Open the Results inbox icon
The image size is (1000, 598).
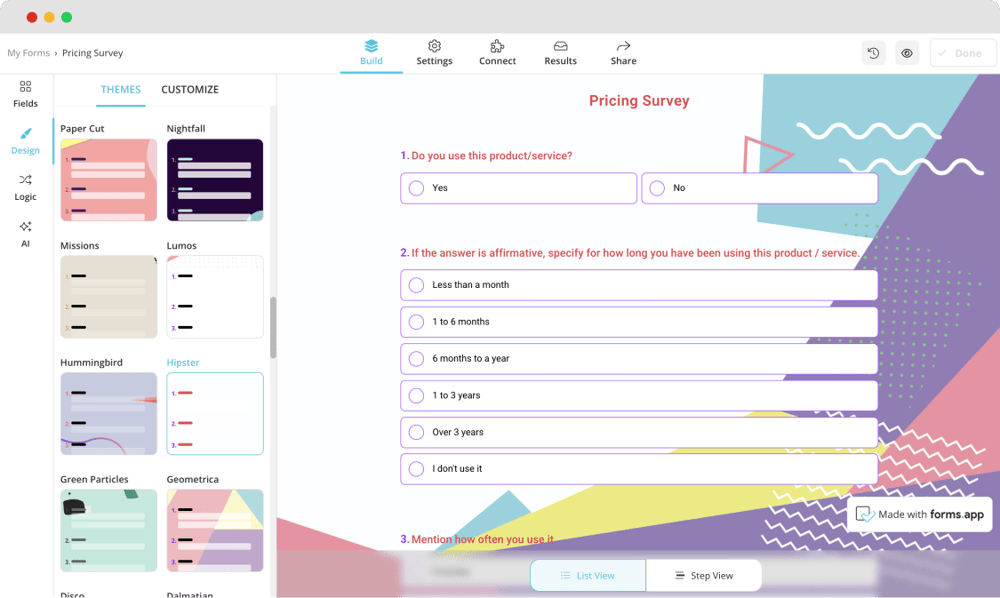click(560, 46)
